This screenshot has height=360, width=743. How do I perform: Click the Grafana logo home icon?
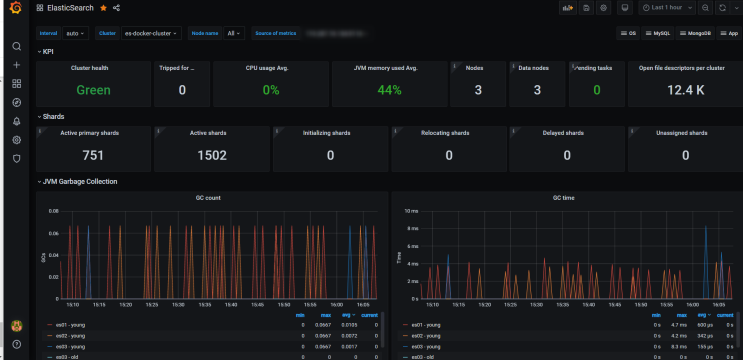point(16,8)
